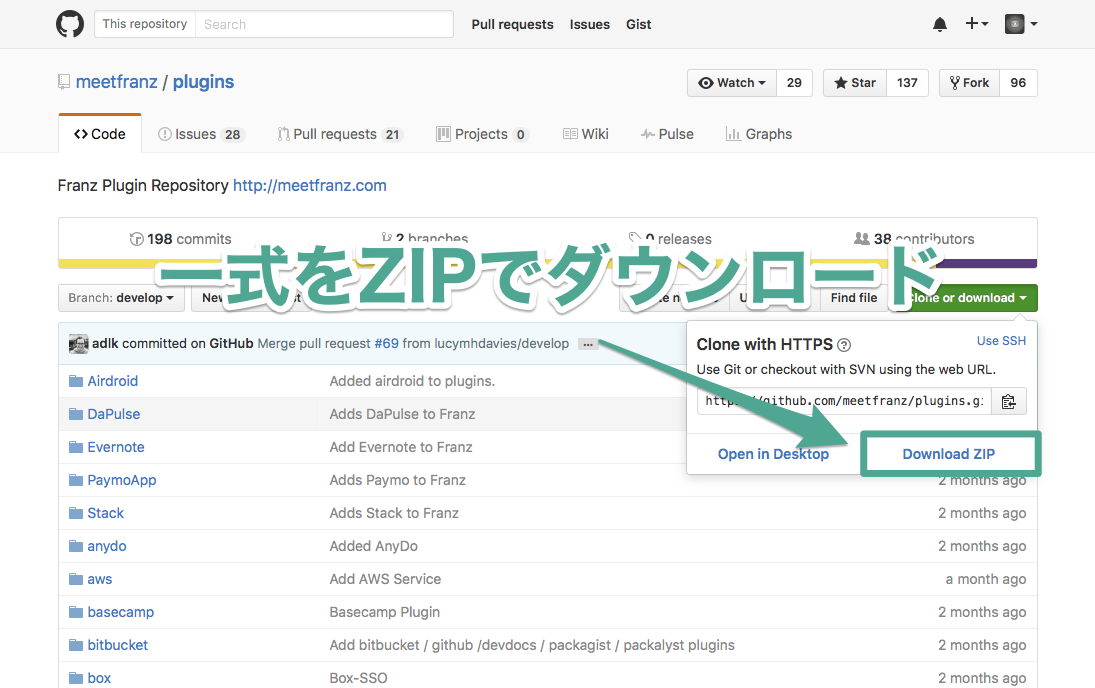View the 29 watchers count
The width and height of the screenshot is (1095, 688).
tap(794, 82)
